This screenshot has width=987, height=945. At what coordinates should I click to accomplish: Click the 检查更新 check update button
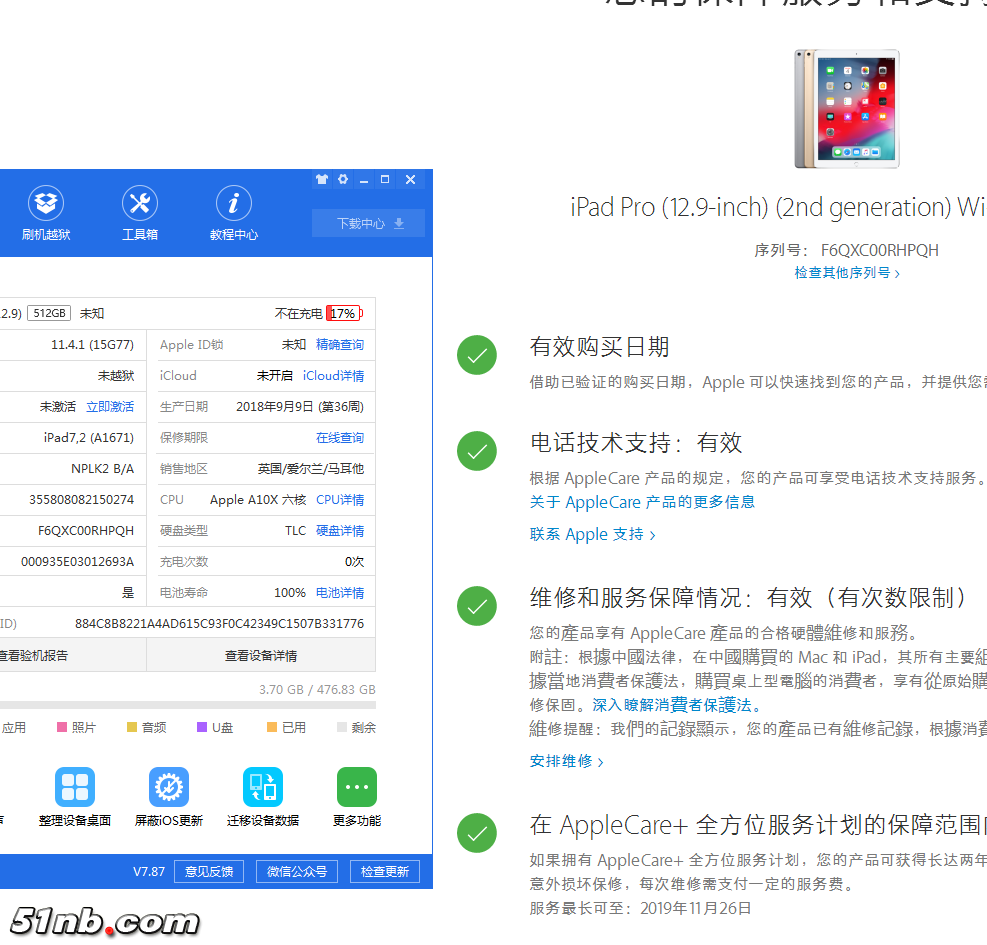[385, 872]
